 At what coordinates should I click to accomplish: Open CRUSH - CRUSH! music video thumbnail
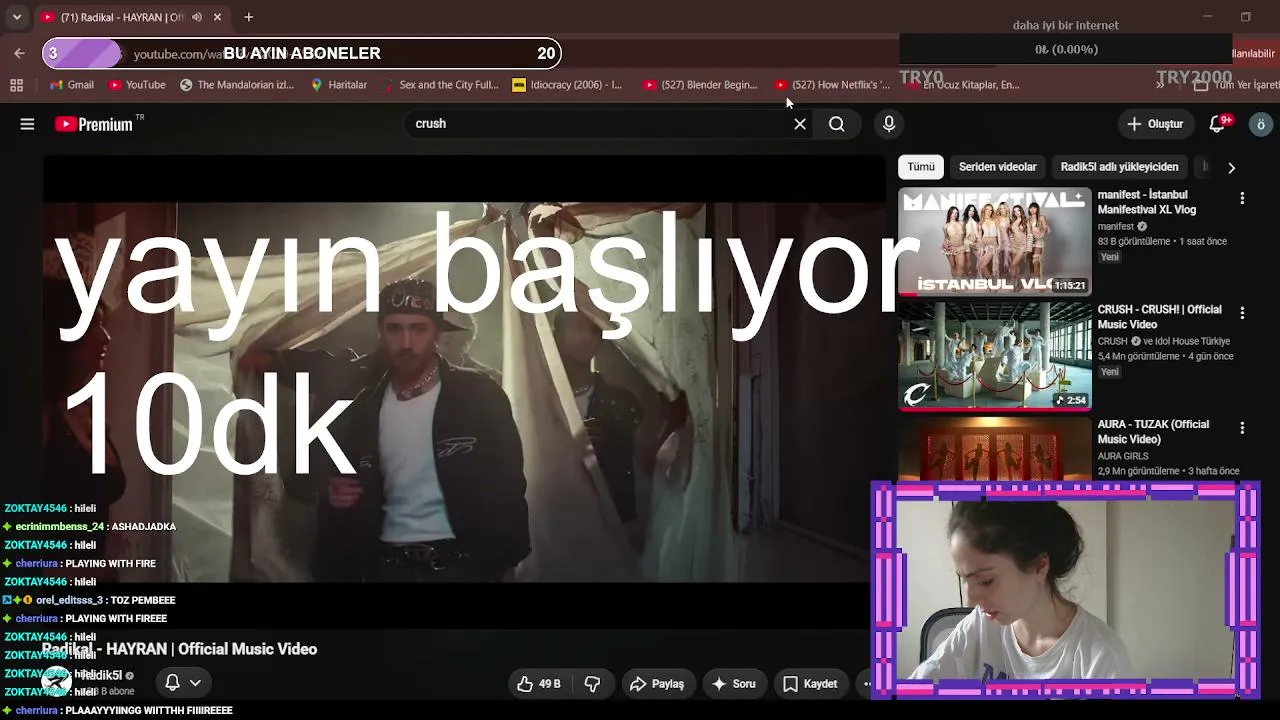(995, 356)
